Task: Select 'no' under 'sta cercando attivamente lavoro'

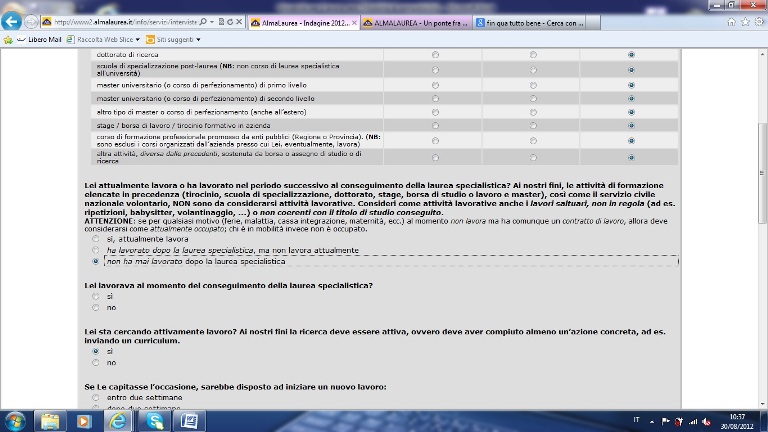Action: 96,362
